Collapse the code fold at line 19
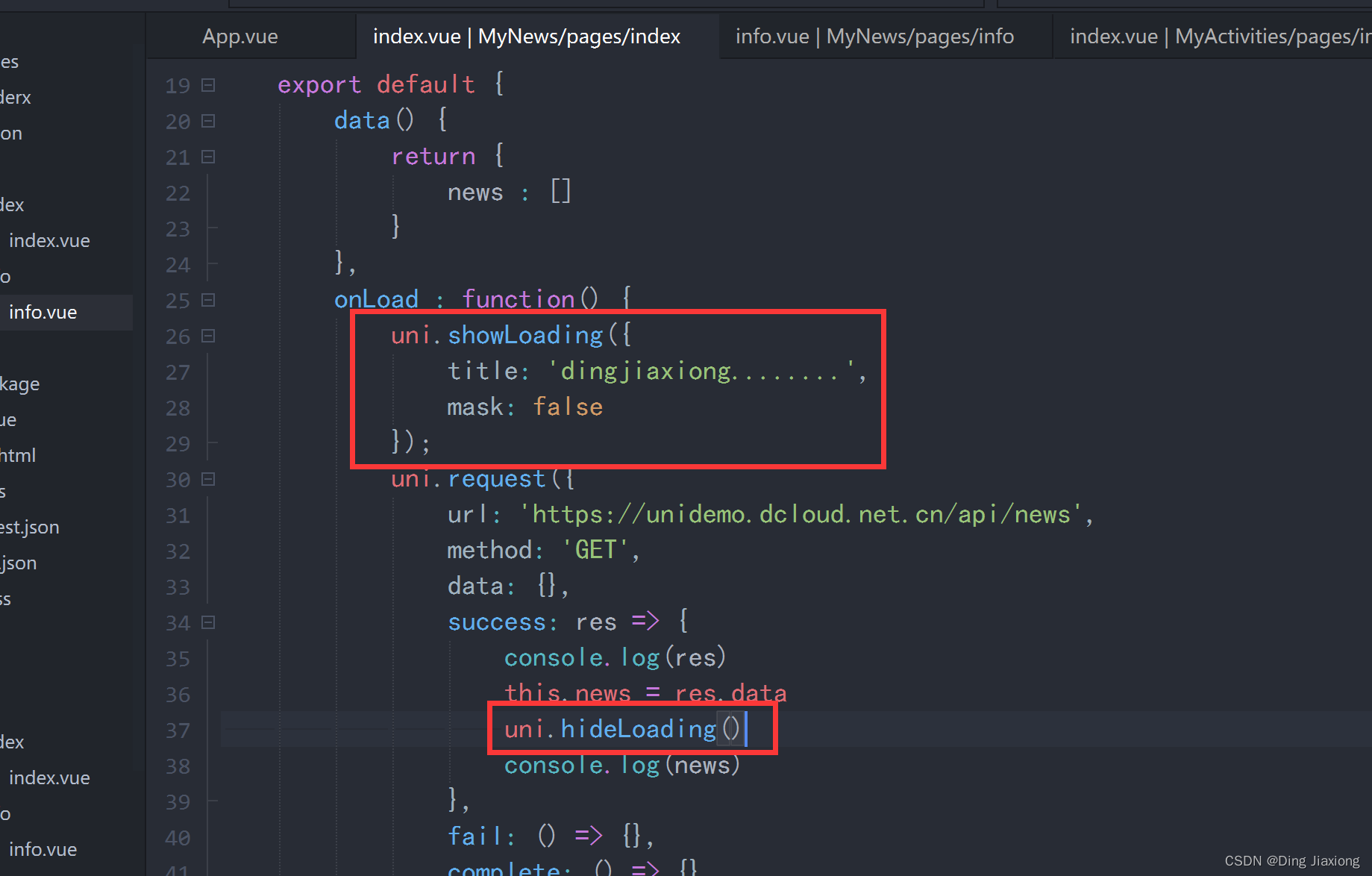The width and height of the screenshot is (1372, 876). (209, 85)
